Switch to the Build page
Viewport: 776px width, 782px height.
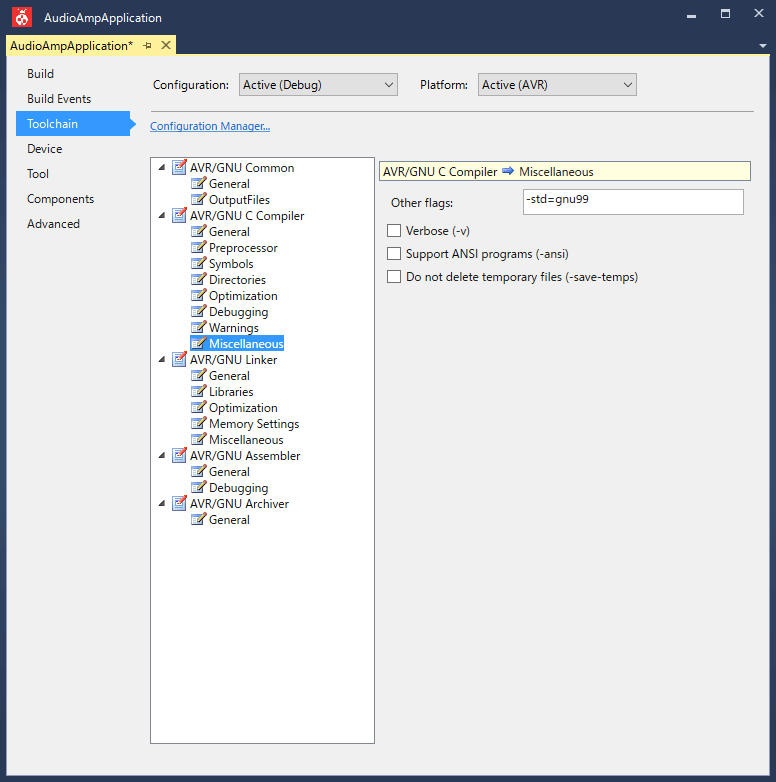tap(40, 74)
